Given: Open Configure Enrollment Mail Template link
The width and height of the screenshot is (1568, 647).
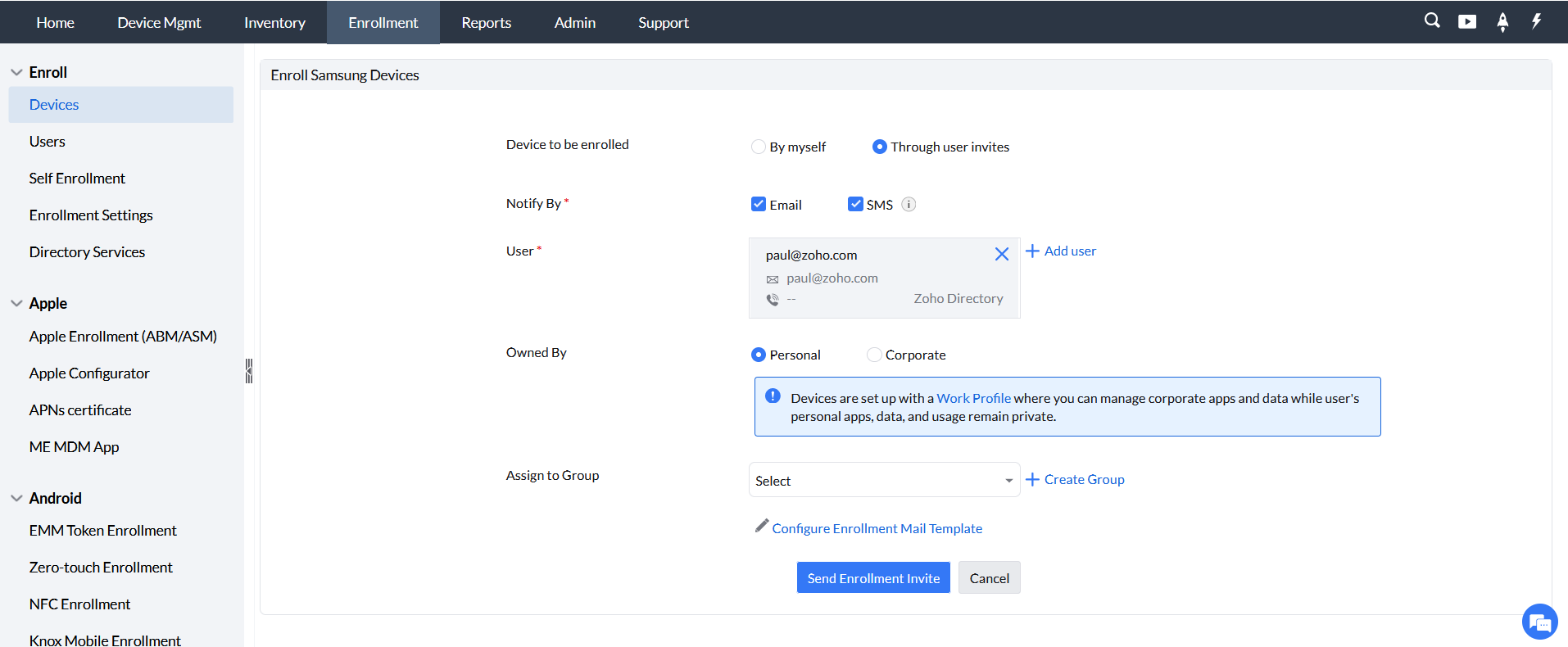Looking at the screenshot, I should (877, 529).
